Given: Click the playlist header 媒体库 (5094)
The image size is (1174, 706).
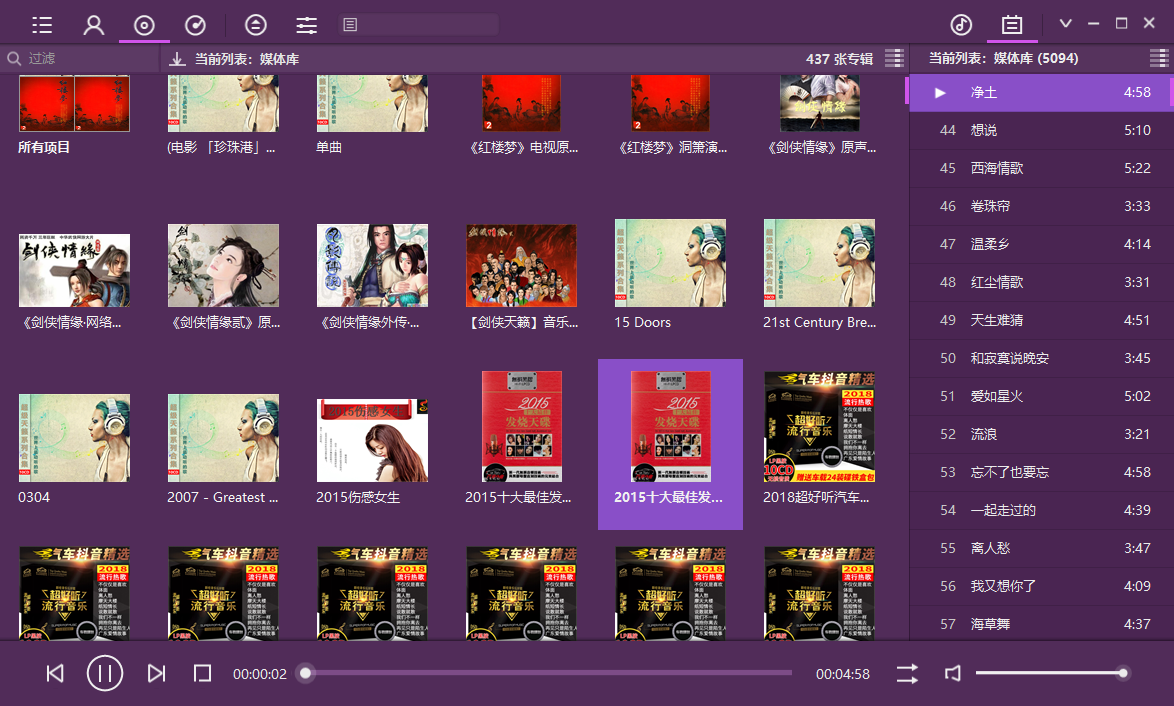Looking at the screenshot, I should click(1035, 58).
